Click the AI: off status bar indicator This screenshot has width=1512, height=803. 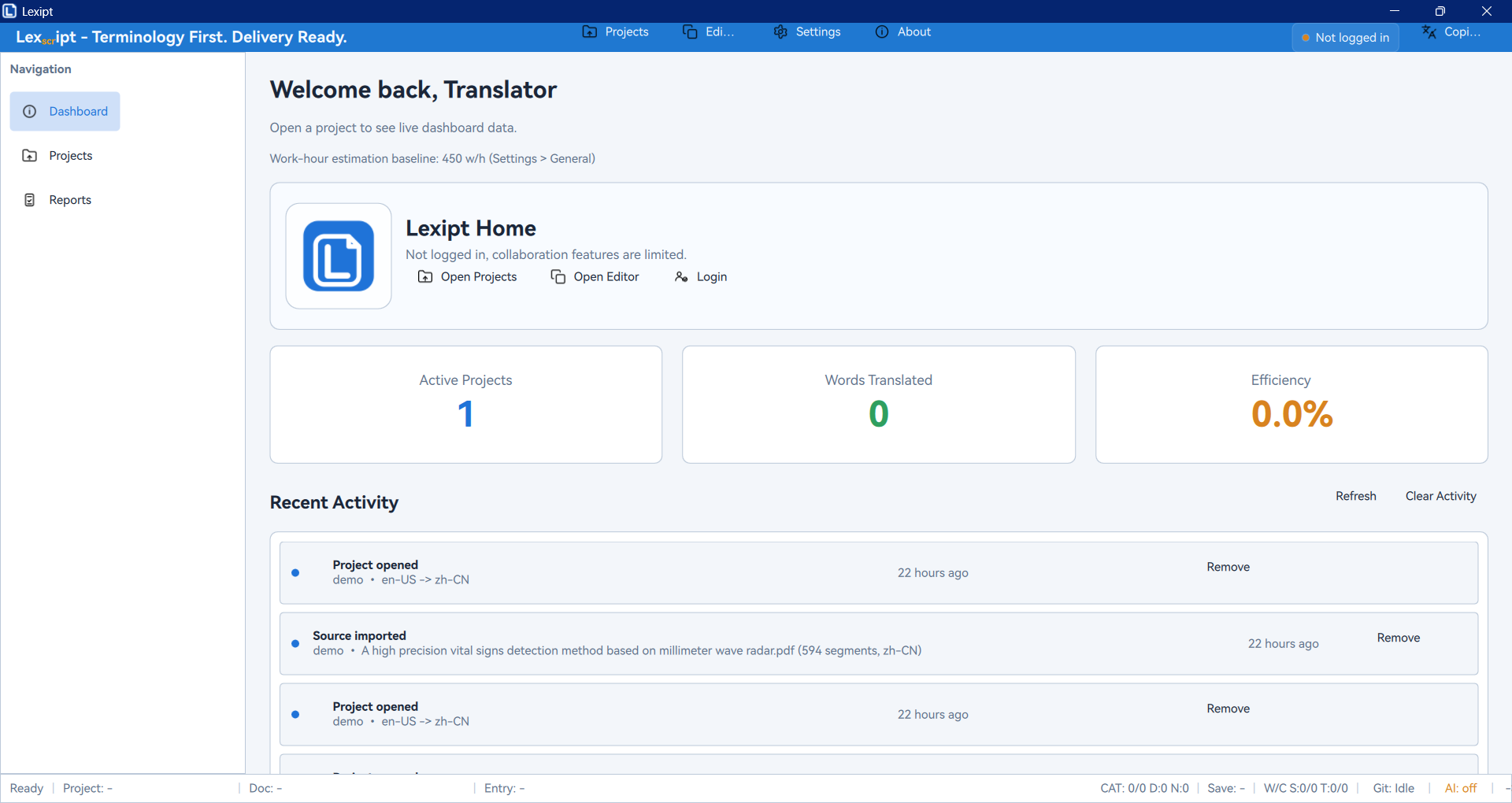(x=1460, y=788)
